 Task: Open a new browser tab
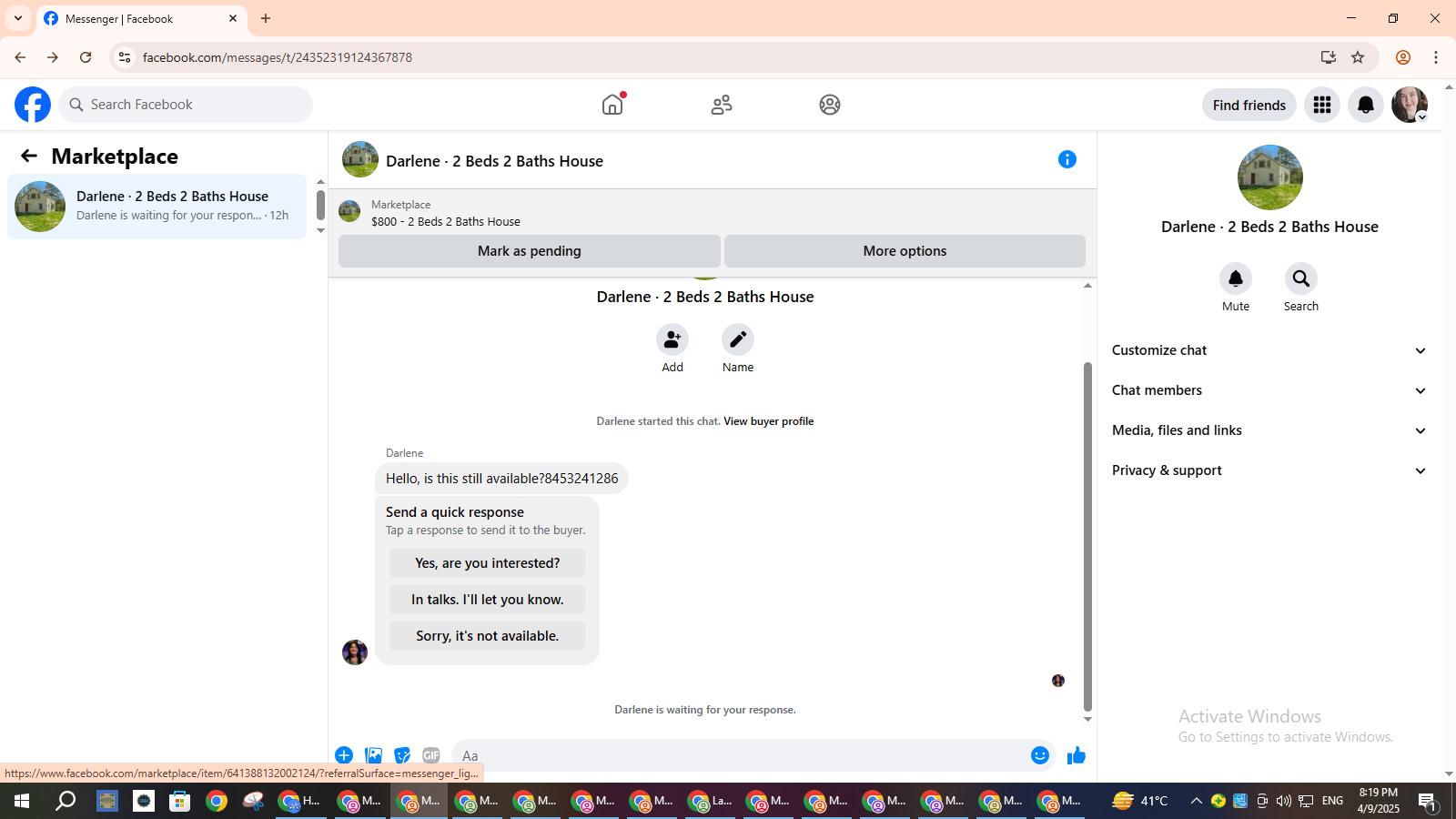click(266, 18)
